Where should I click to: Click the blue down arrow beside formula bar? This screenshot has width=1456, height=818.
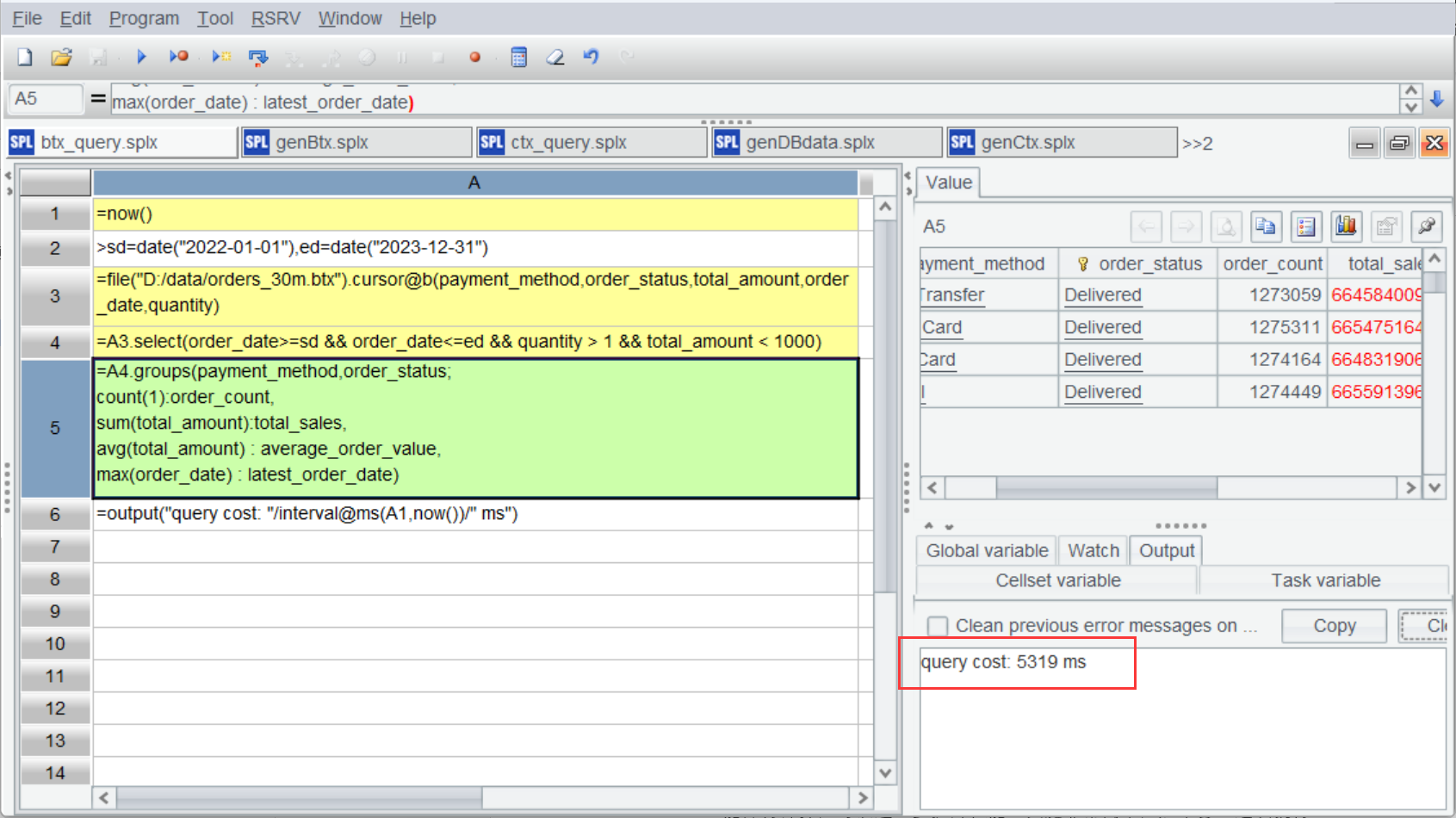click(x=1437, y=99)
